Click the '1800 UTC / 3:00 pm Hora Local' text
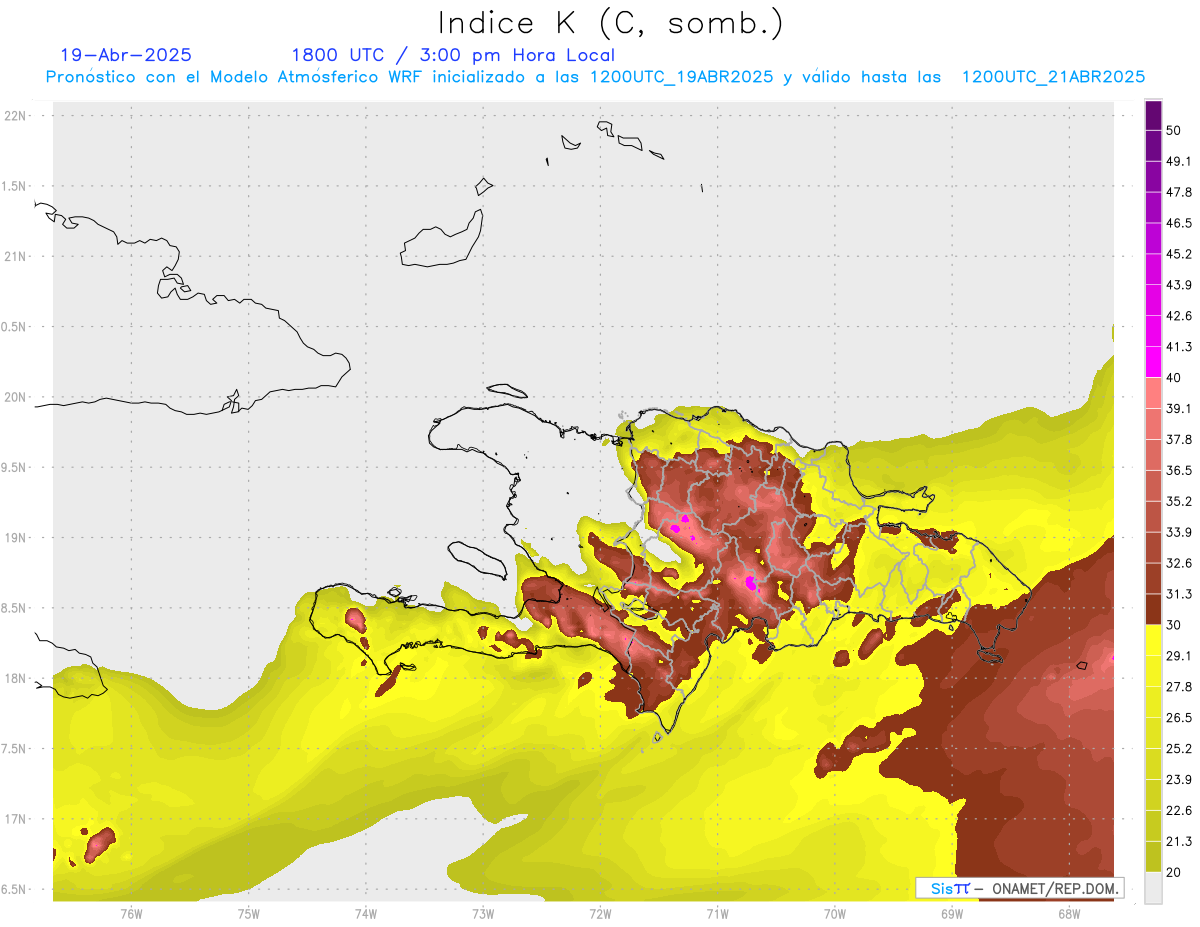The width and height of the screenshot is (1200, 927). point(453,55)
